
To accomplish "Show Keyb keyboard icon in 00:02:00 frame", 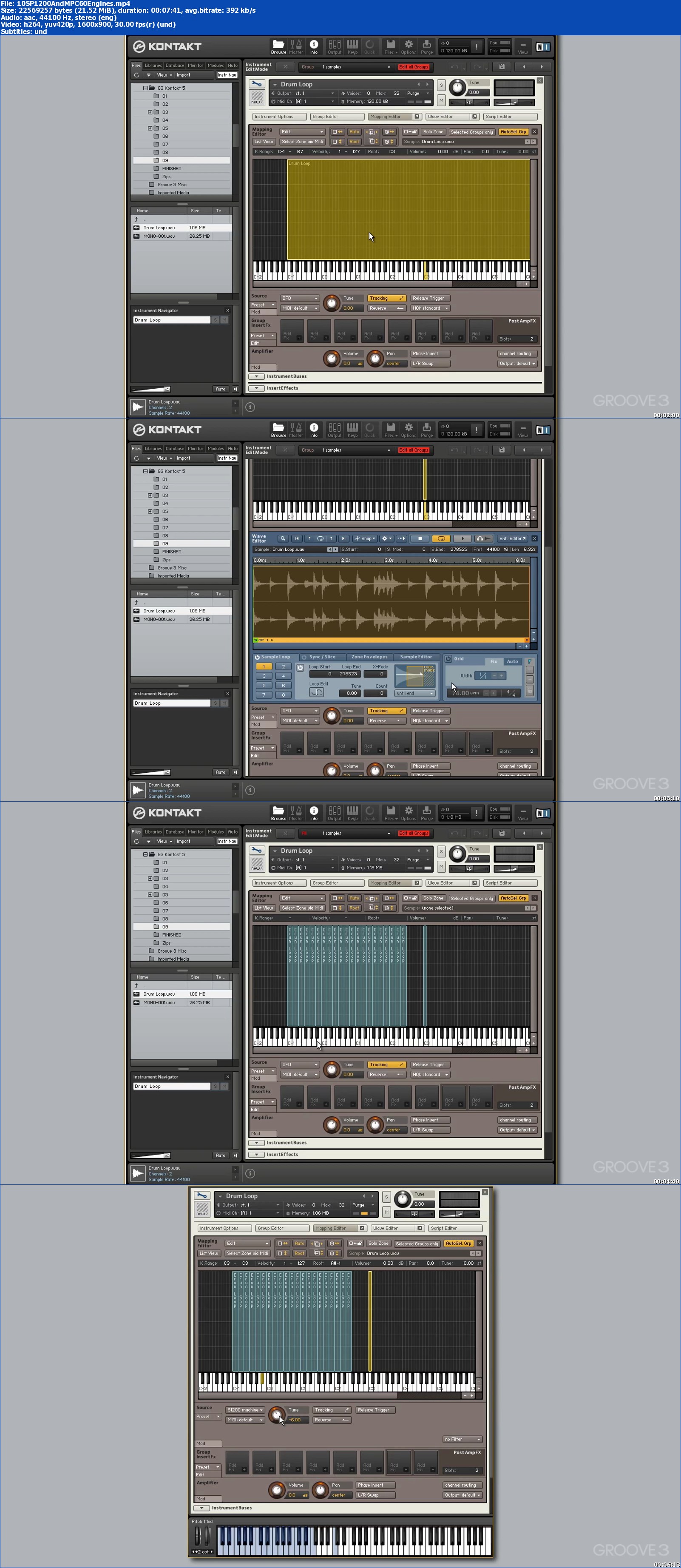I will coord(352,46).
